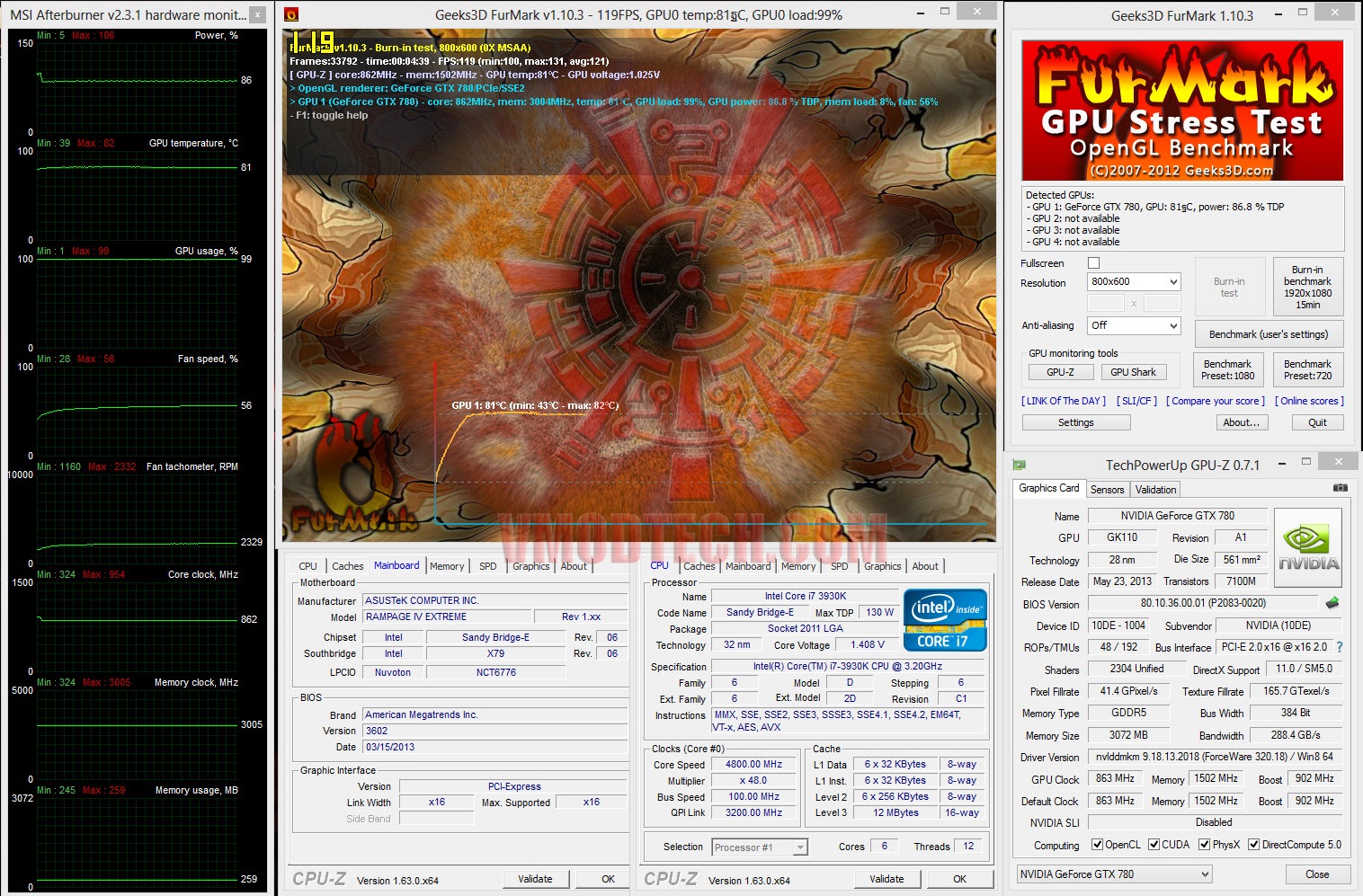Maximize the FurMark render window
Viewport: 1363px width, 896px height.
point(944,12)
